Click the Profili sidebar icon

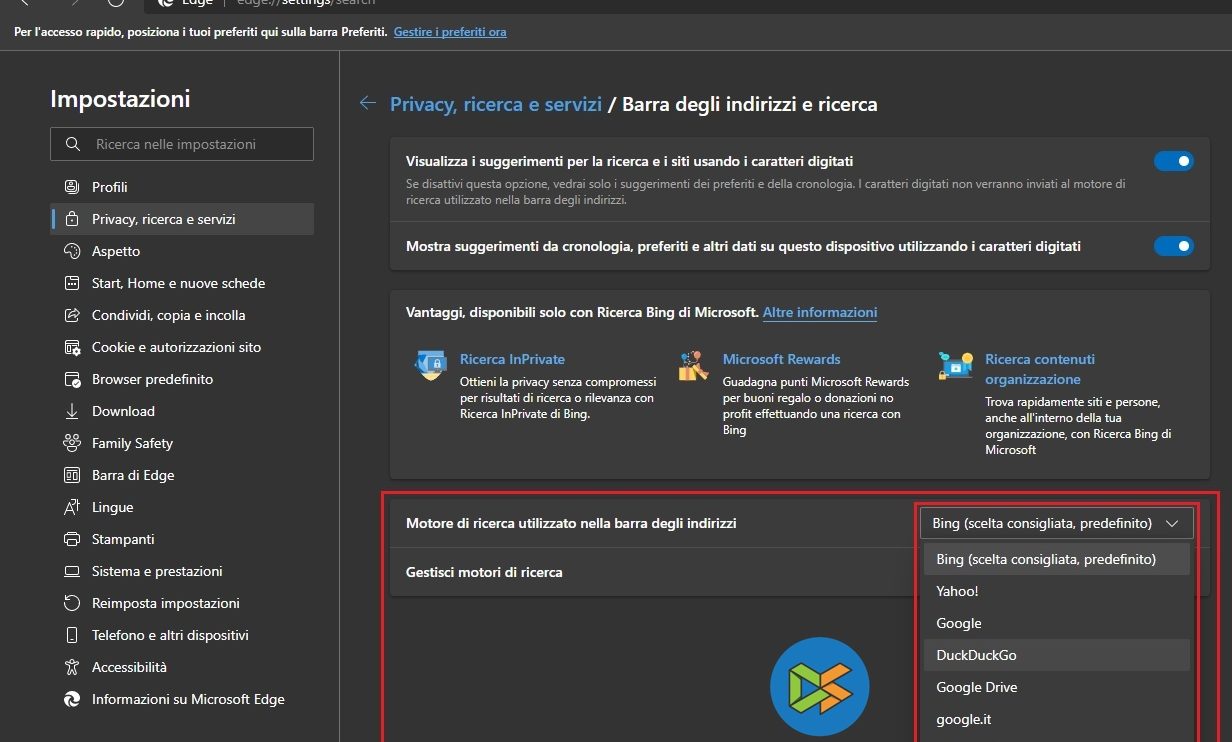click(72, 187)
